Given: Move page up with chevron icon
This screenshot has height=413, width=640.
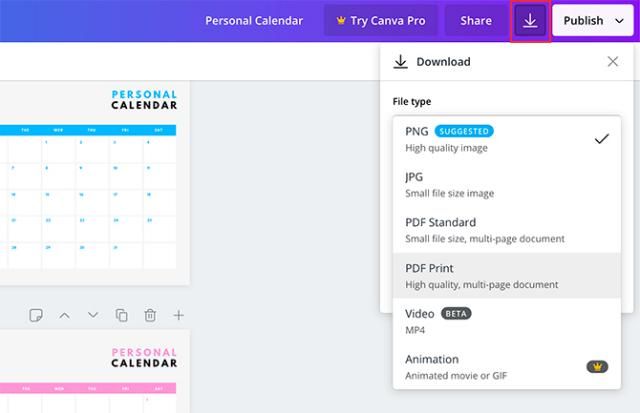Looking at the screenshot, I should [64, 315].
